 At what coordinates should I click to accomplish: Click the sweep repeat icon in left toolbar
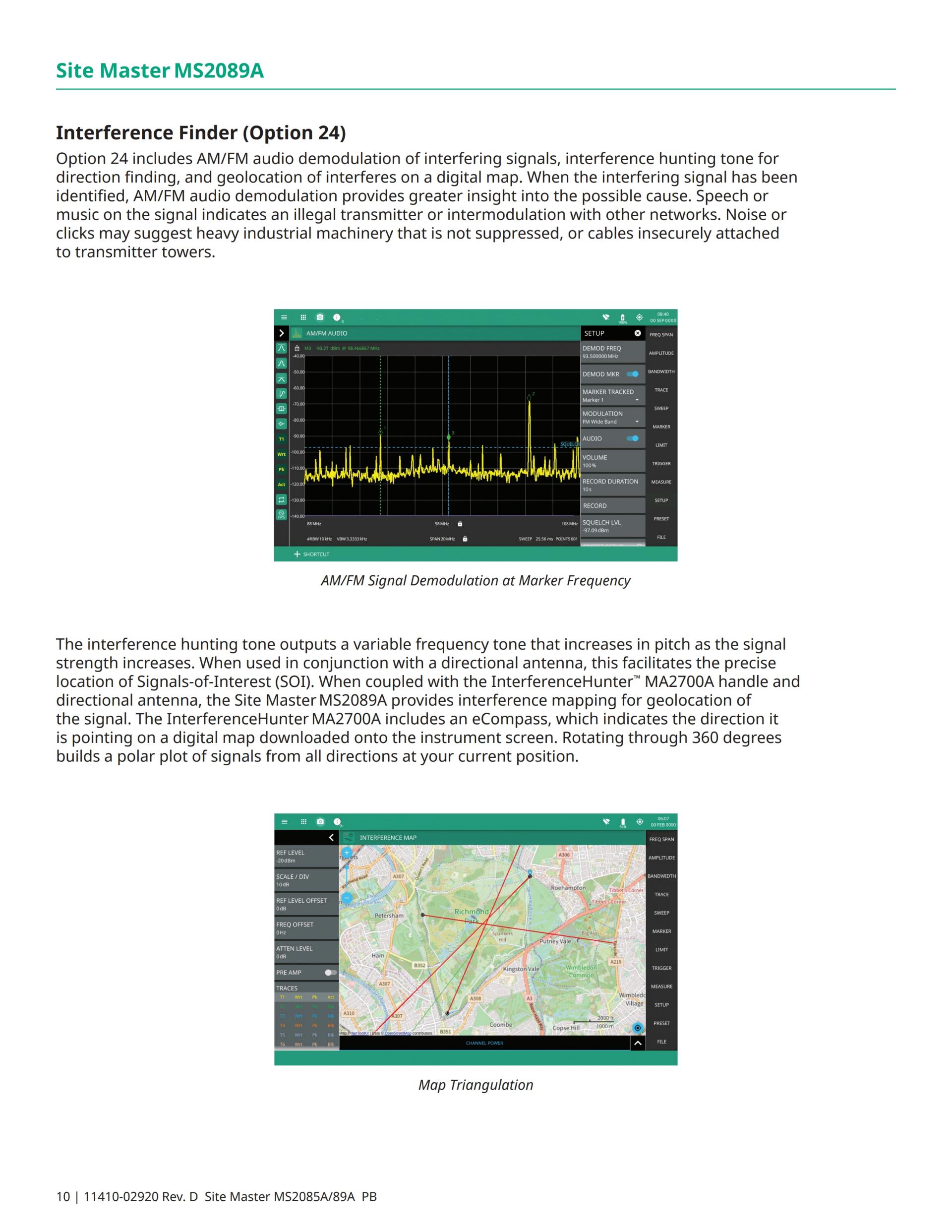pyautogui.click(x=282, y=500)
